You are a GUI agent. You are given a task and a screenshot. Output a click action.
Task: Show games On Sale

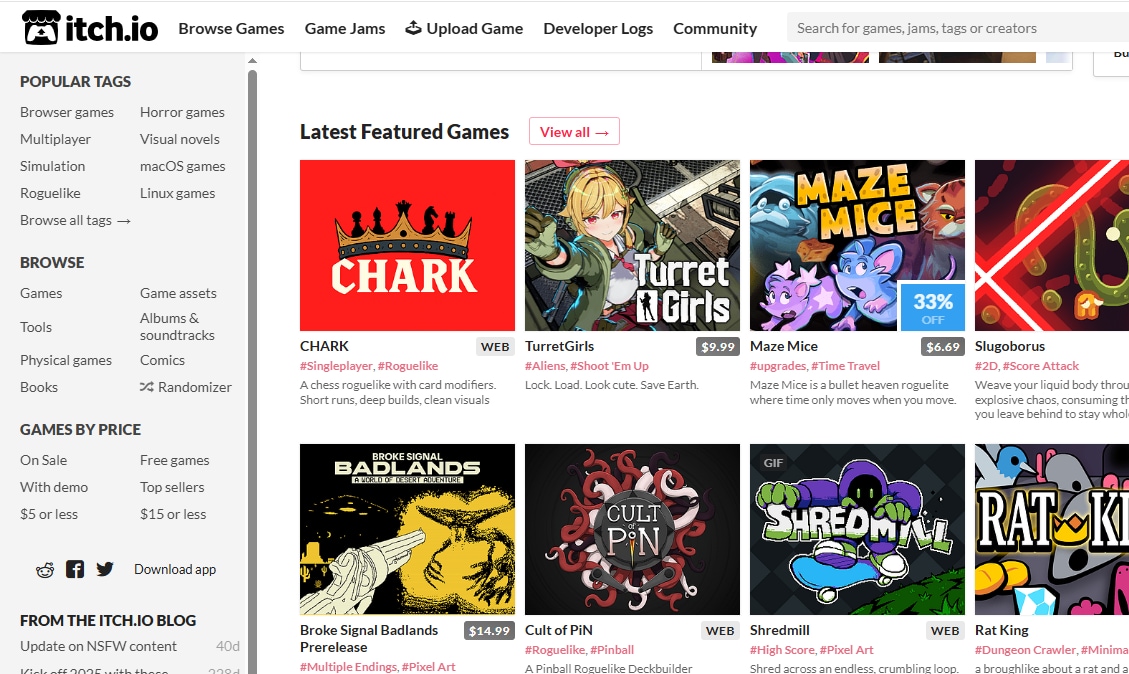click(43, 460)
